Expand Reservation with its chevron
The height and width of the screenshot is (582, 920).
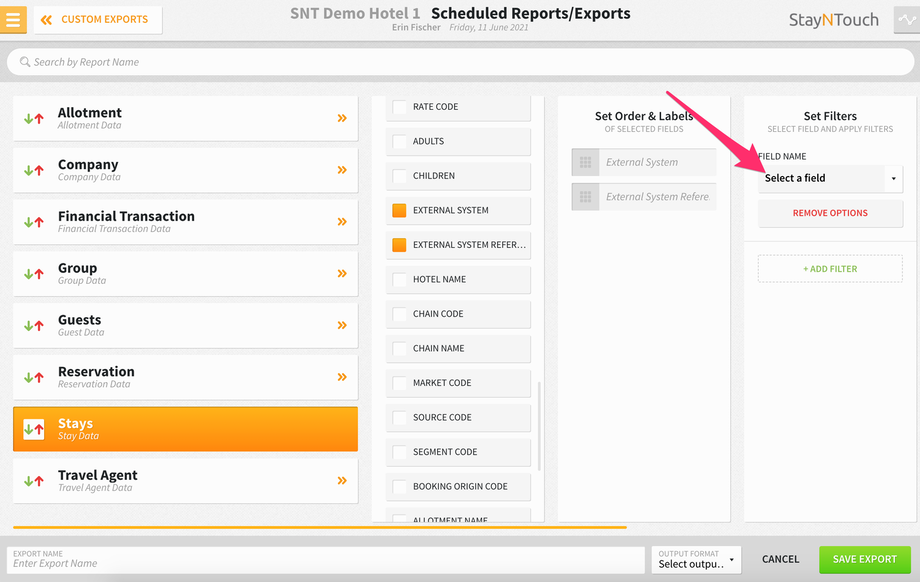coord(342,377)
